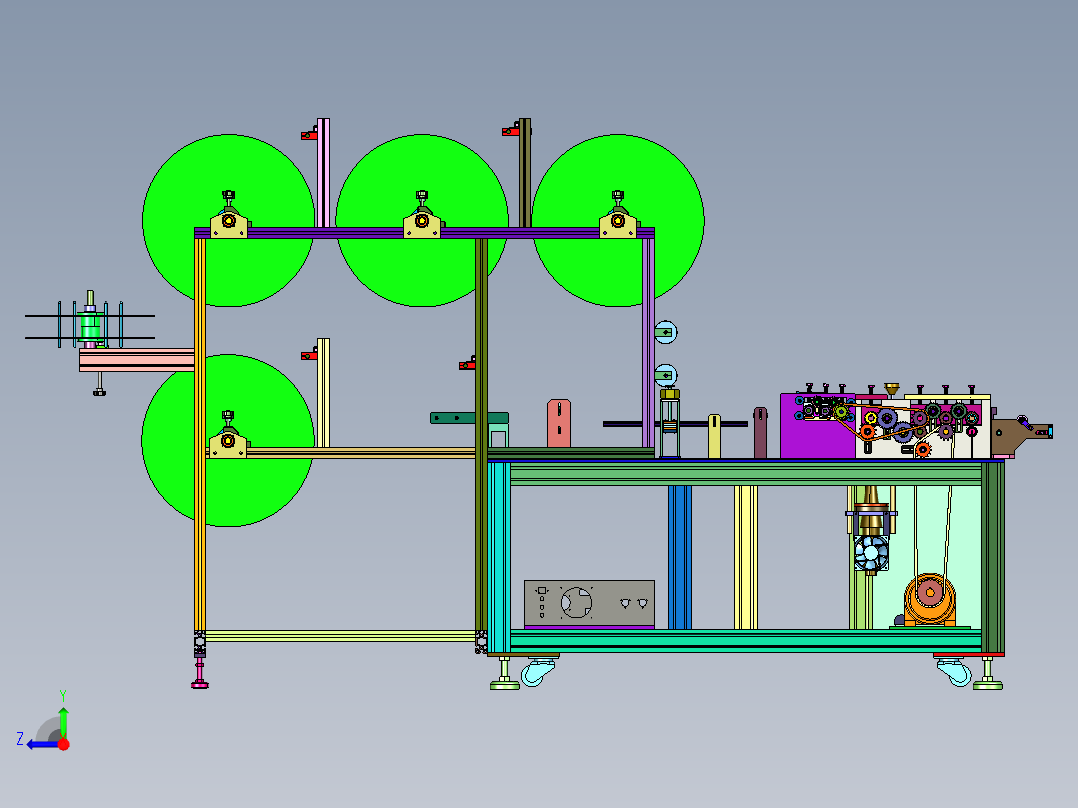Select the magenta housing block on table
Image resolution: width=1078 pixels, height=808 pixels.
click(817, 426)
